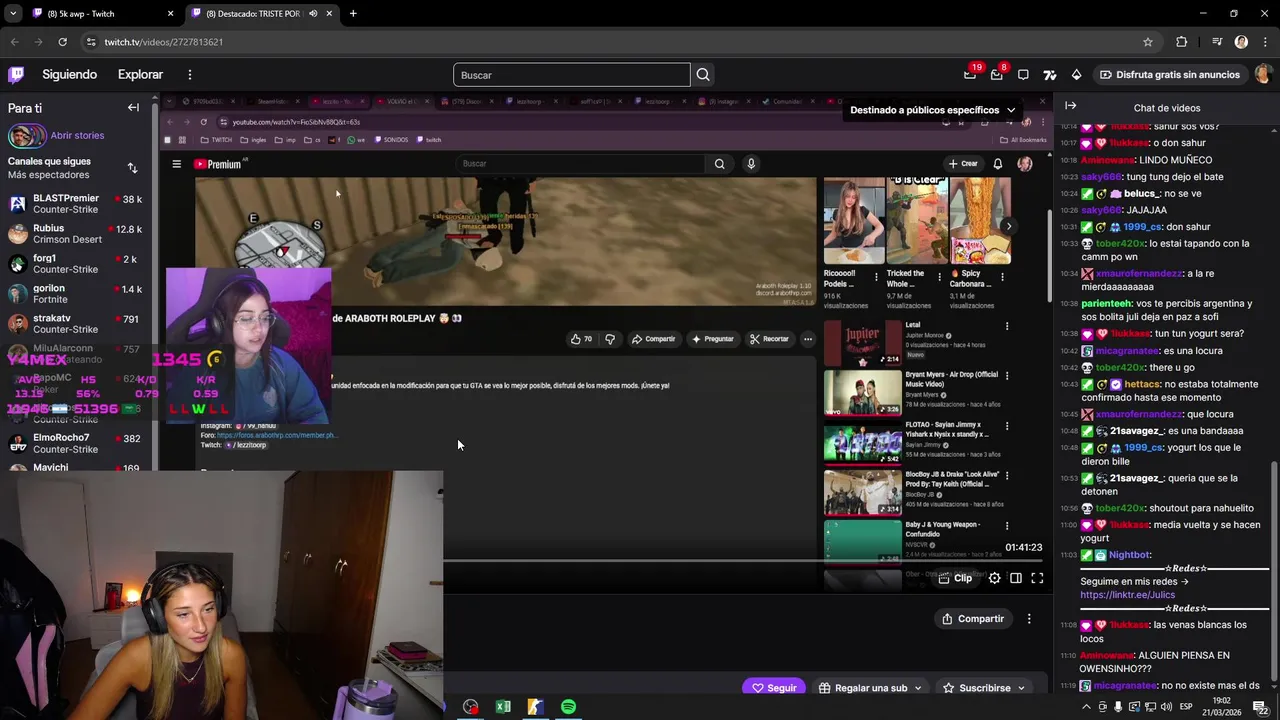Viewport: 1280px width, 720px height.
Task: Open the ElmoRocho7 channel
Action: [x=75, y=443]
